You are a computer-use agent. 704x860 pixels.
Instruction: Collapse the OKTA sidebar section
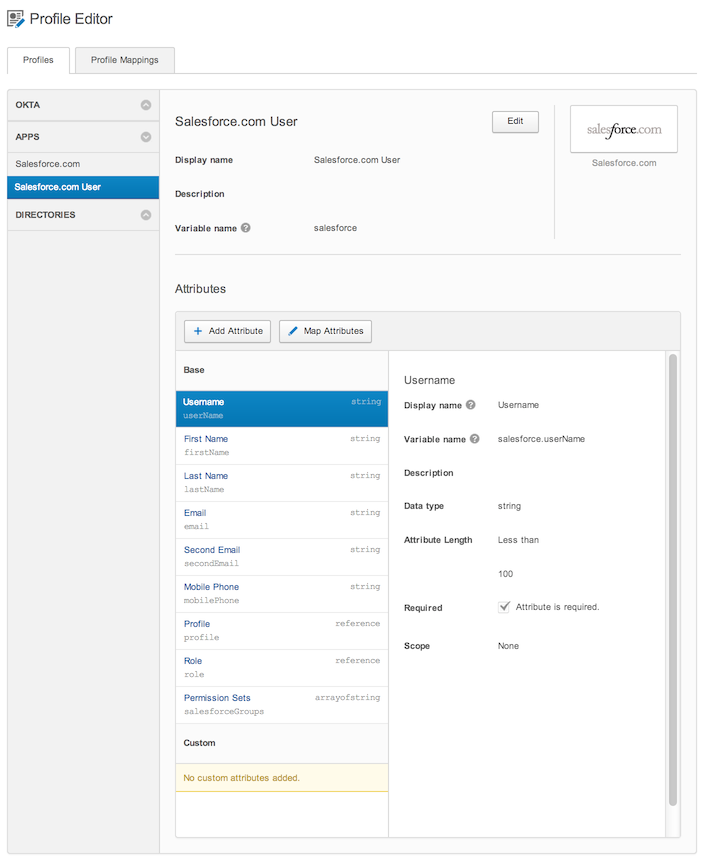click(146, 105)
